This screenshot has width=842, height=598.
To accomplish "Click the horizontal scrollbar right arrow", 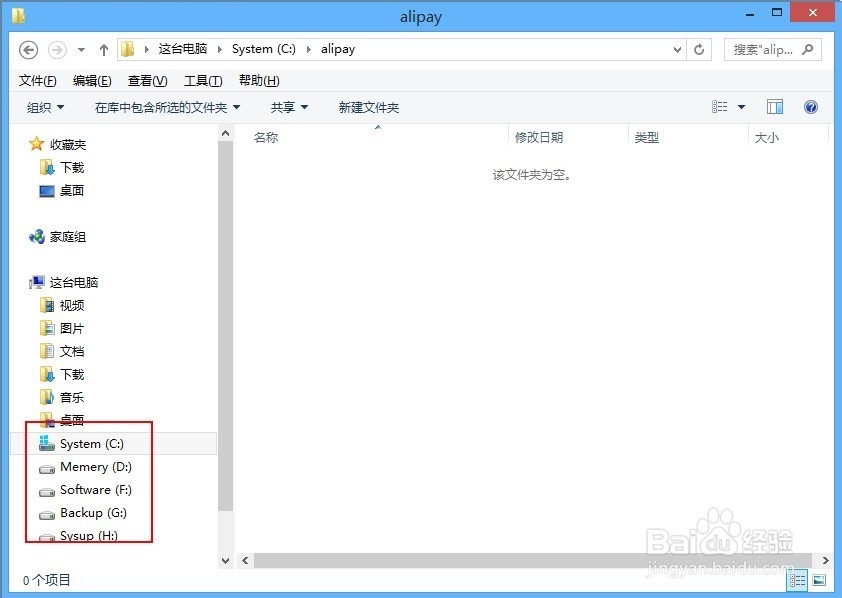I will point(825,560).
